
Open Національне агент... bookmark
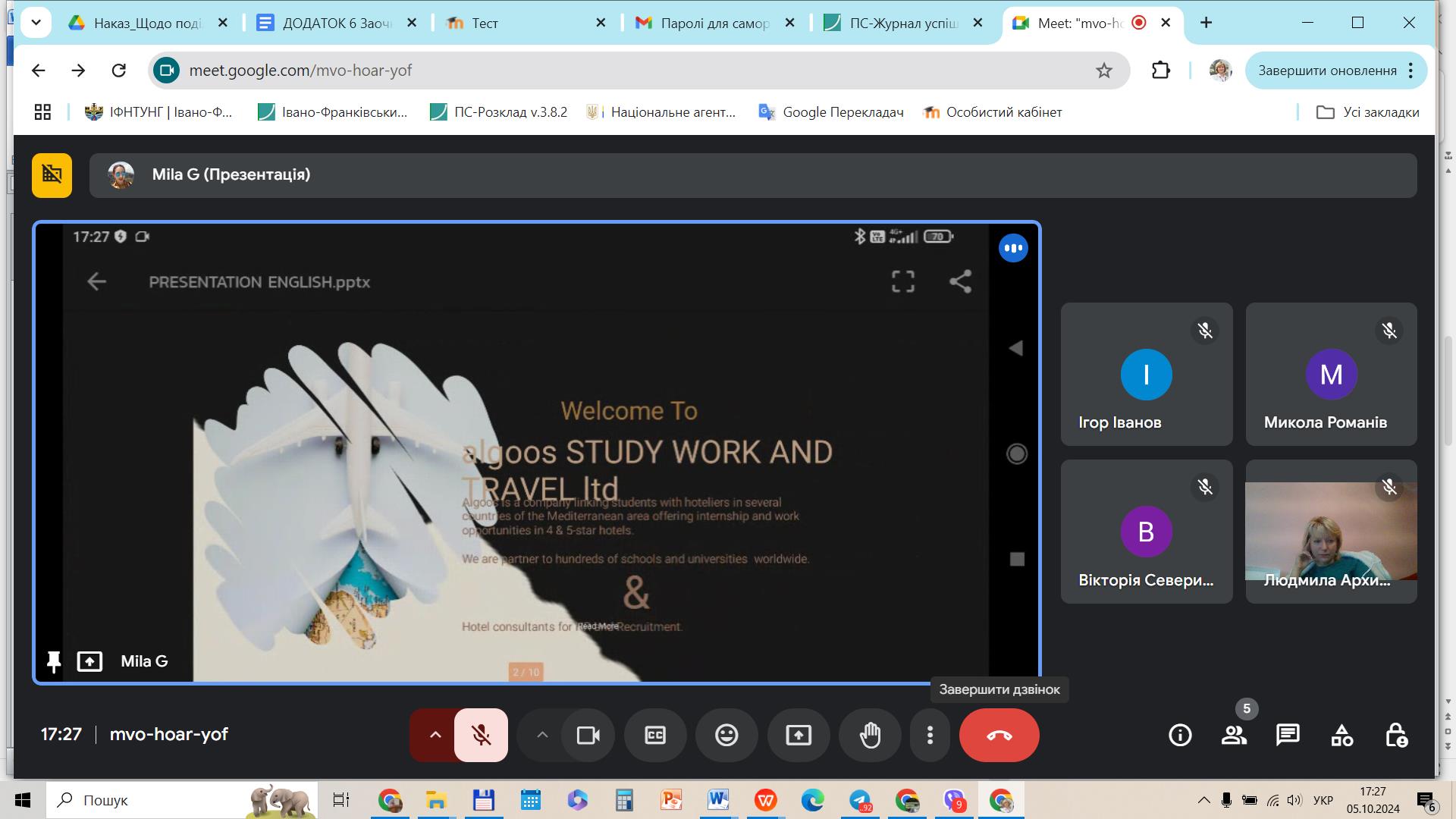(661, 112)
